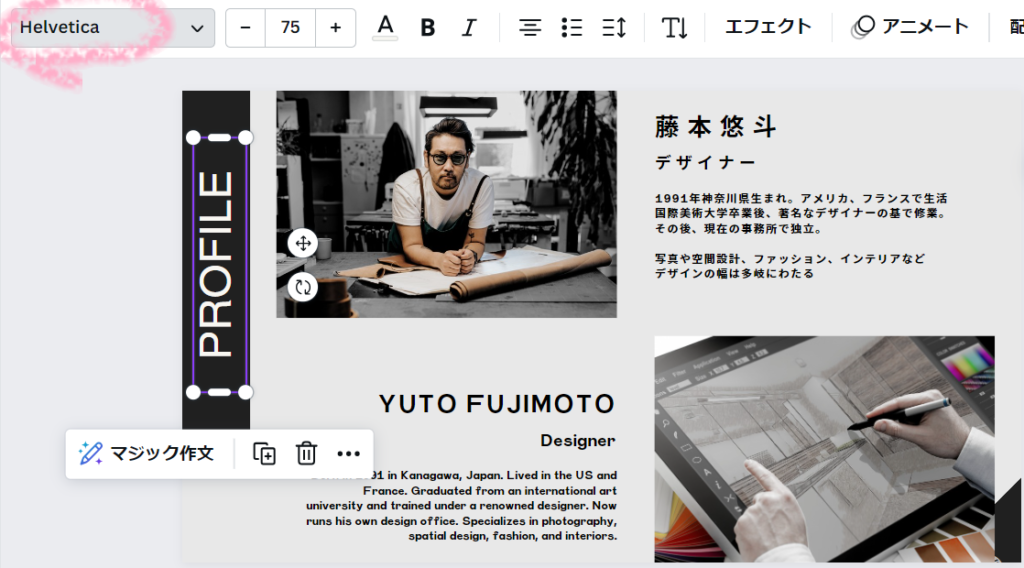Click top pill handle of PROFILE box
Screen dimensions: 1024x568
[x=219, y=138]
